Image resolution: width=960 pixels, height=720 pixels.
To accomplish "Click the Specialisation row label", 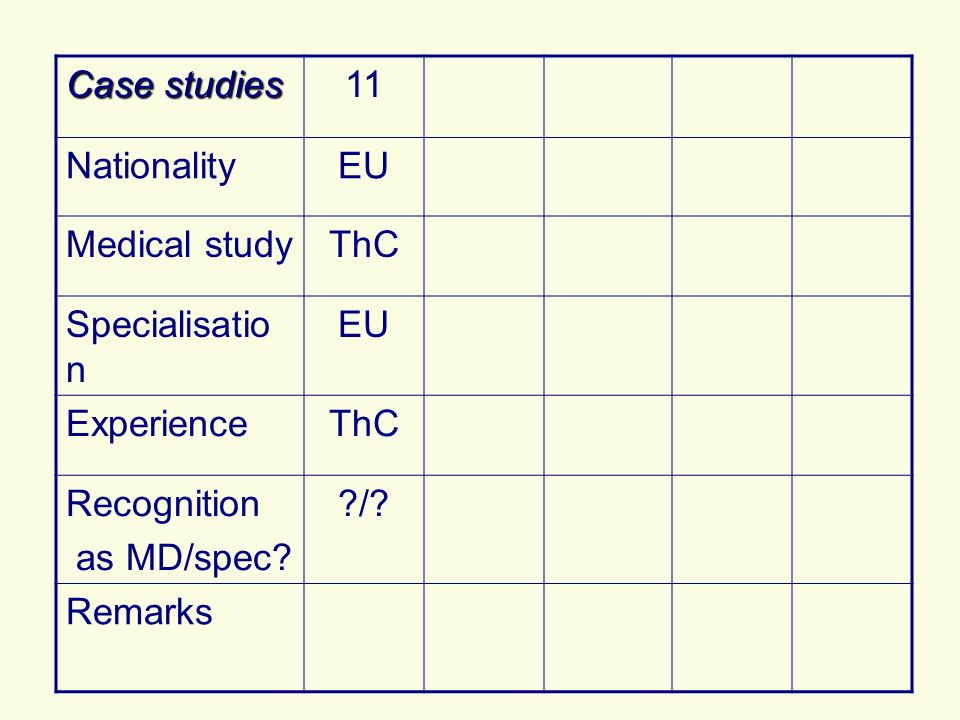I will (180, 346).
